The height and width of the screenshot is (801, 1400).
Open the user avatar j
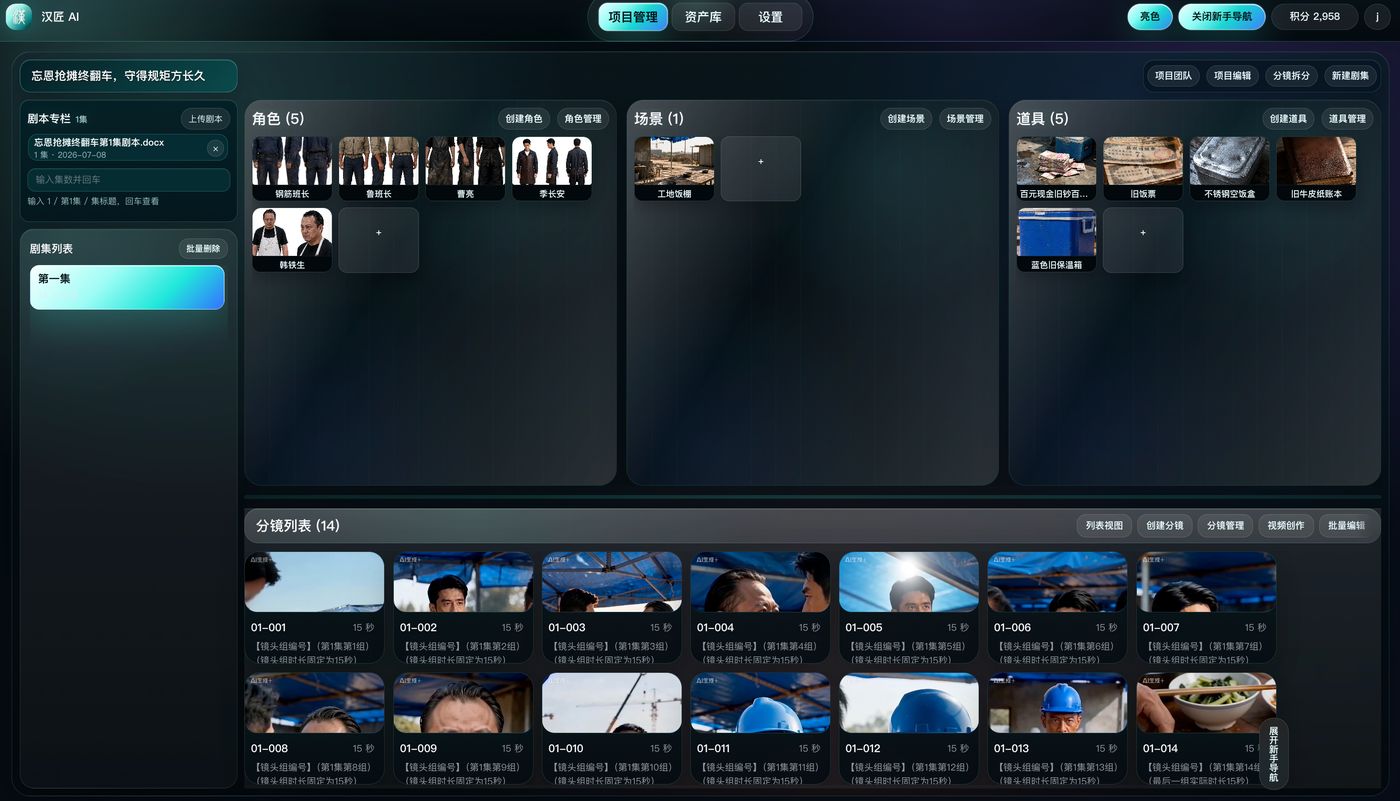1377,17
